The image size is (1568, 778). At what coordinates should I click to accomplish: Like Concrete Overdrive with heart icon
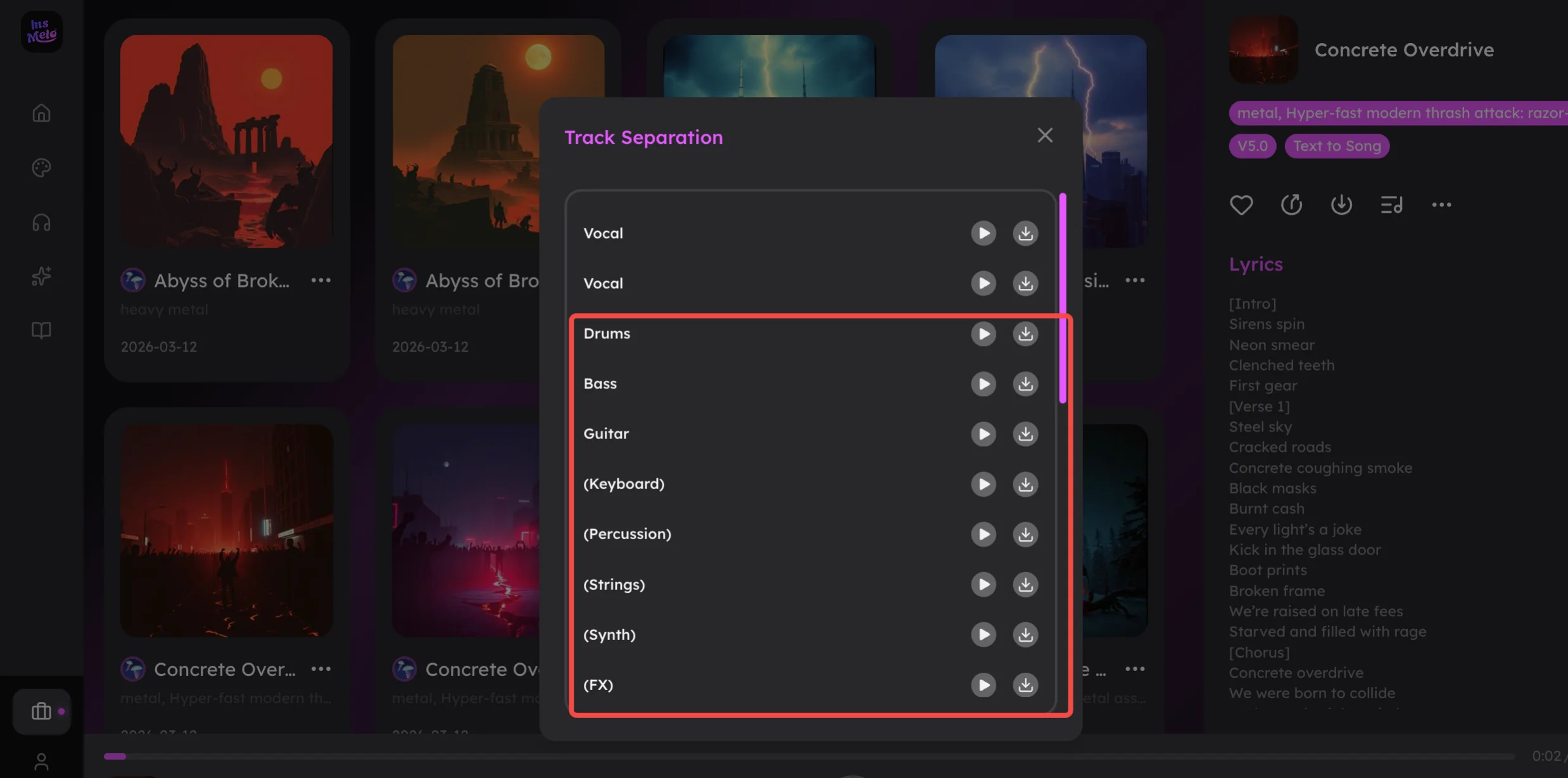click(1241, 205)
